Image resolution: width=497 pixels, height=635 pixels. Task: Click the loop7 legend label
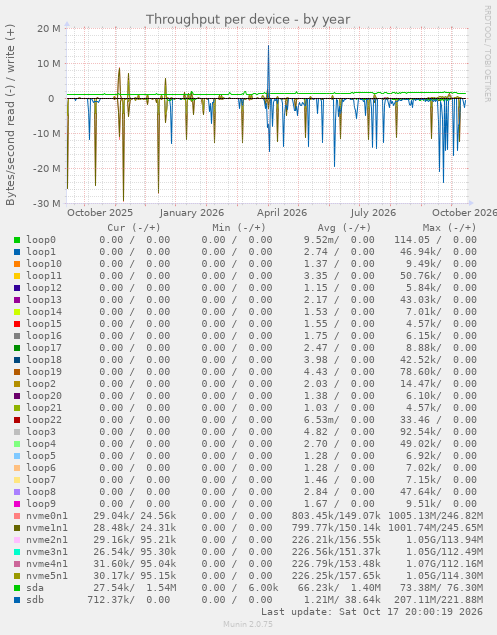click(41, 480)
